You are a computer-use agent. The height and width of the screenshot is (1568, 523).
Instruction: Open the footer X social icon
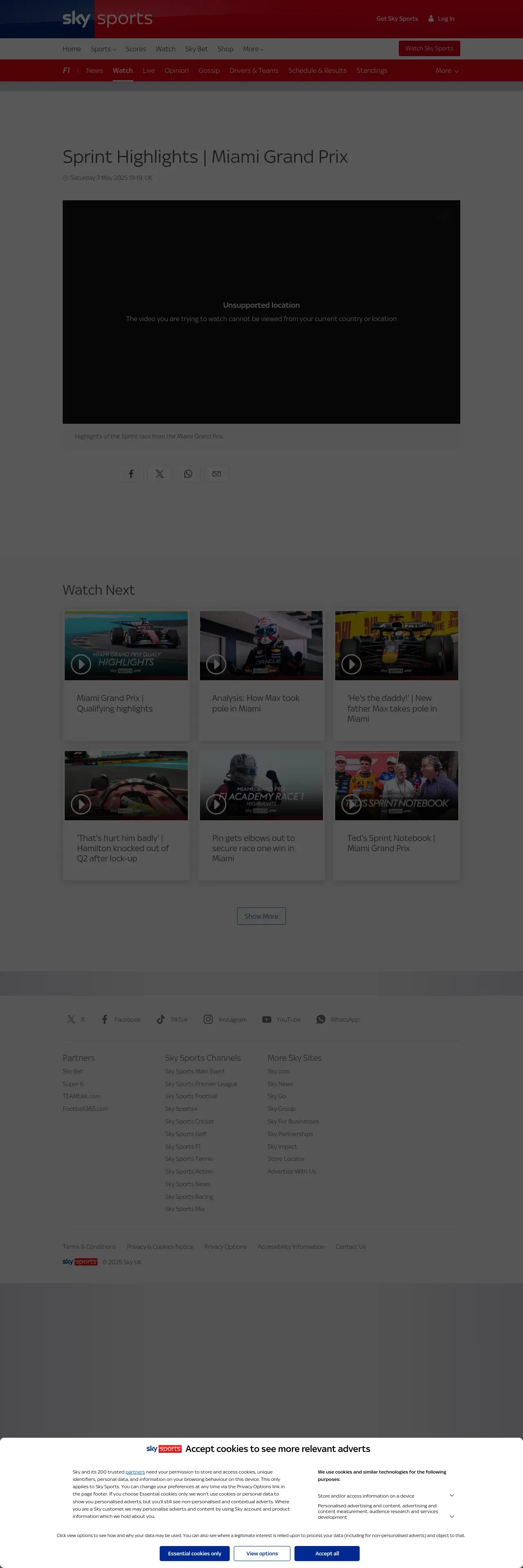click(x=71, y=1020)
